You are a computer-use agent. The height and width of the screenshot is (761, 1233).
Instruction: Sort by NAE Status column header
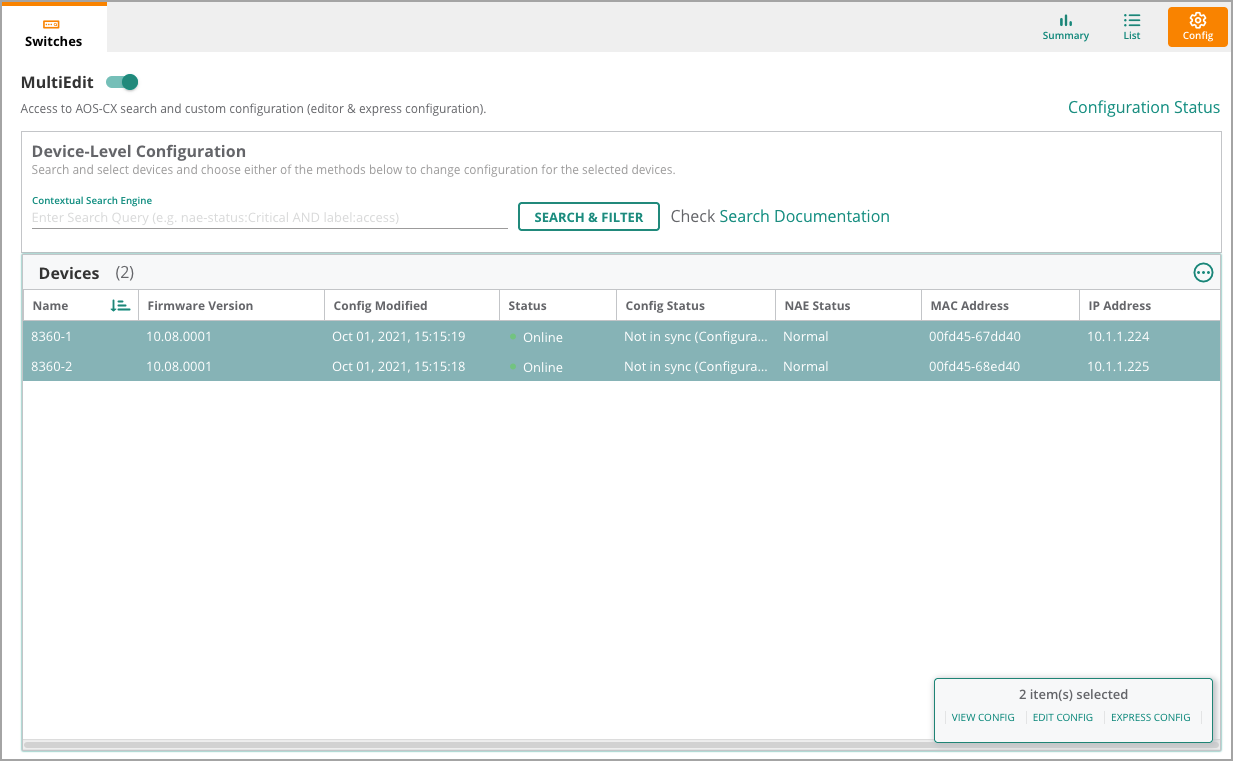(816, 306)
